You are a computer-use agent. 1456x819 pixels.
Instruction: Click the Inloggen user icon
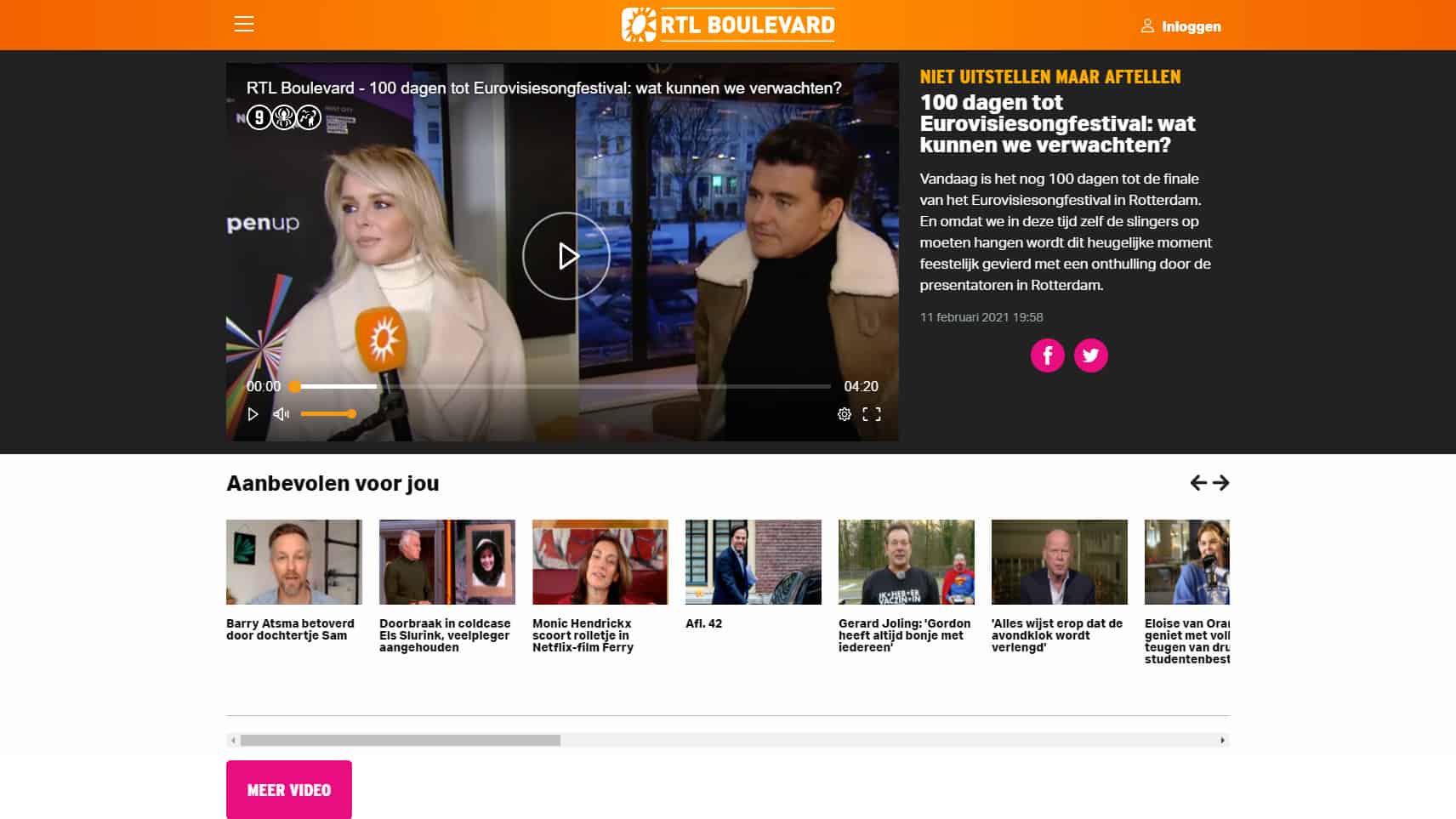(1147, 26)
